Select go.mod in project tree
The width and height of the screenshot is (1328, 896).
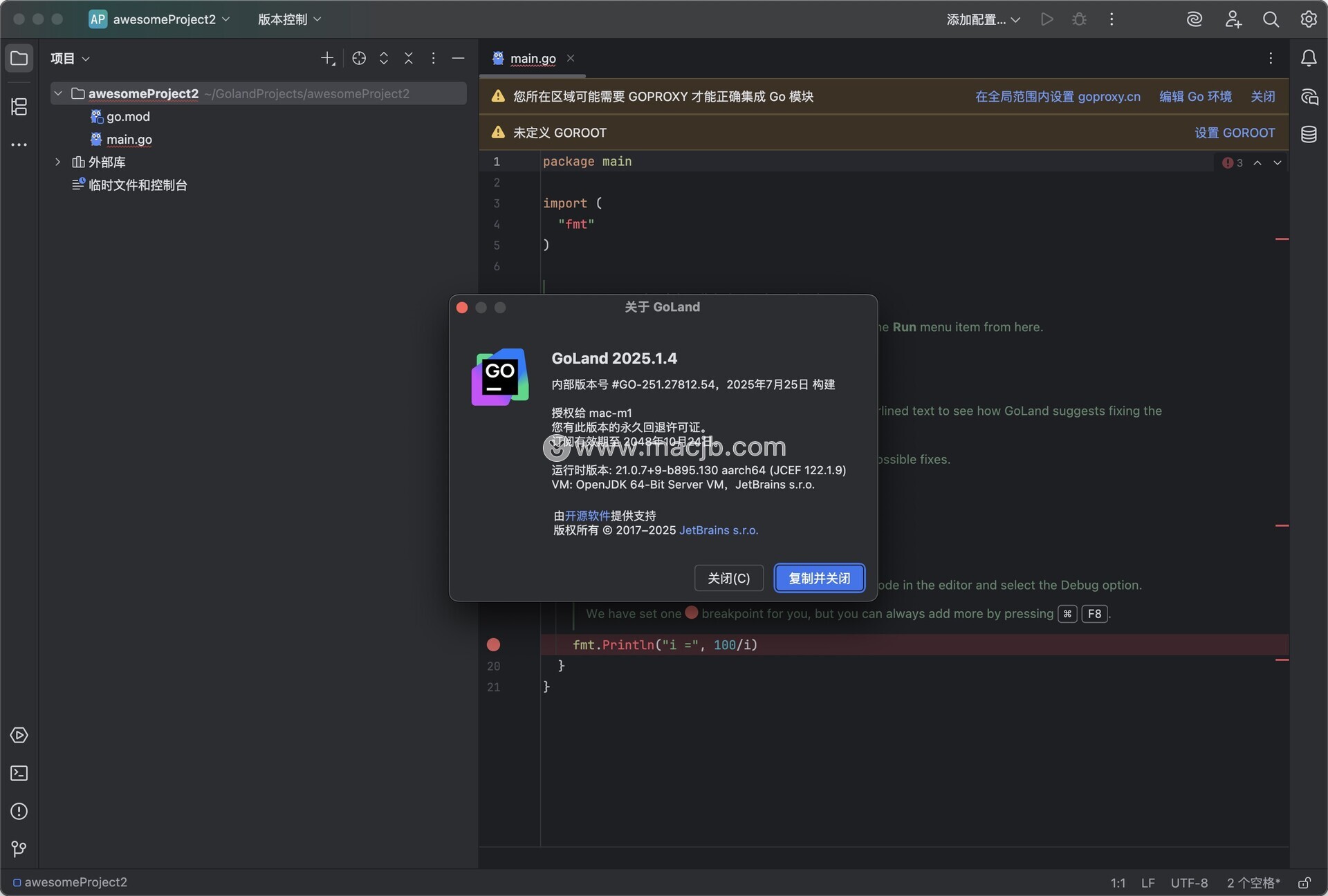click(x=120, y=116)
